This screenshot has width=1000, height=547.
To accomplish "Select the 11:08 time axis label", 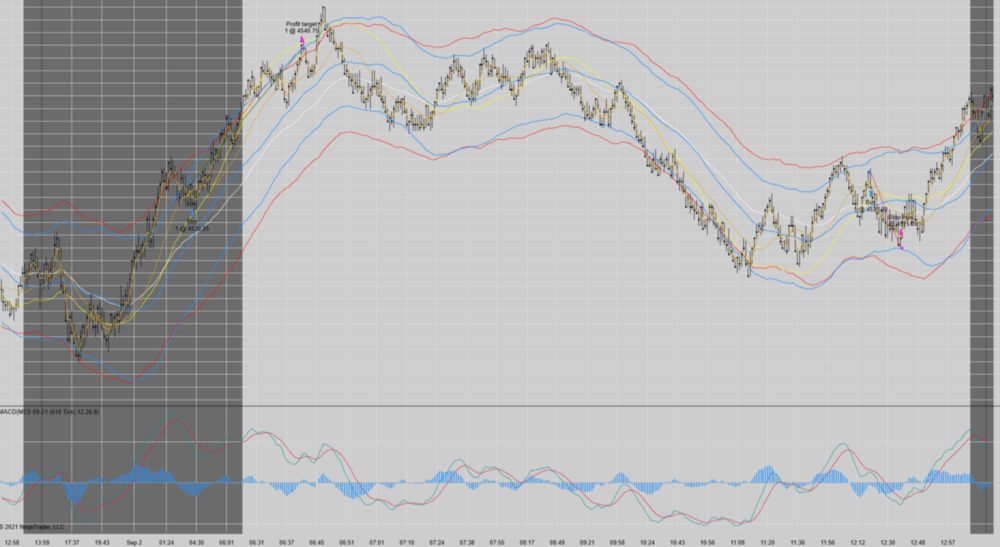I will pos(737,542).
